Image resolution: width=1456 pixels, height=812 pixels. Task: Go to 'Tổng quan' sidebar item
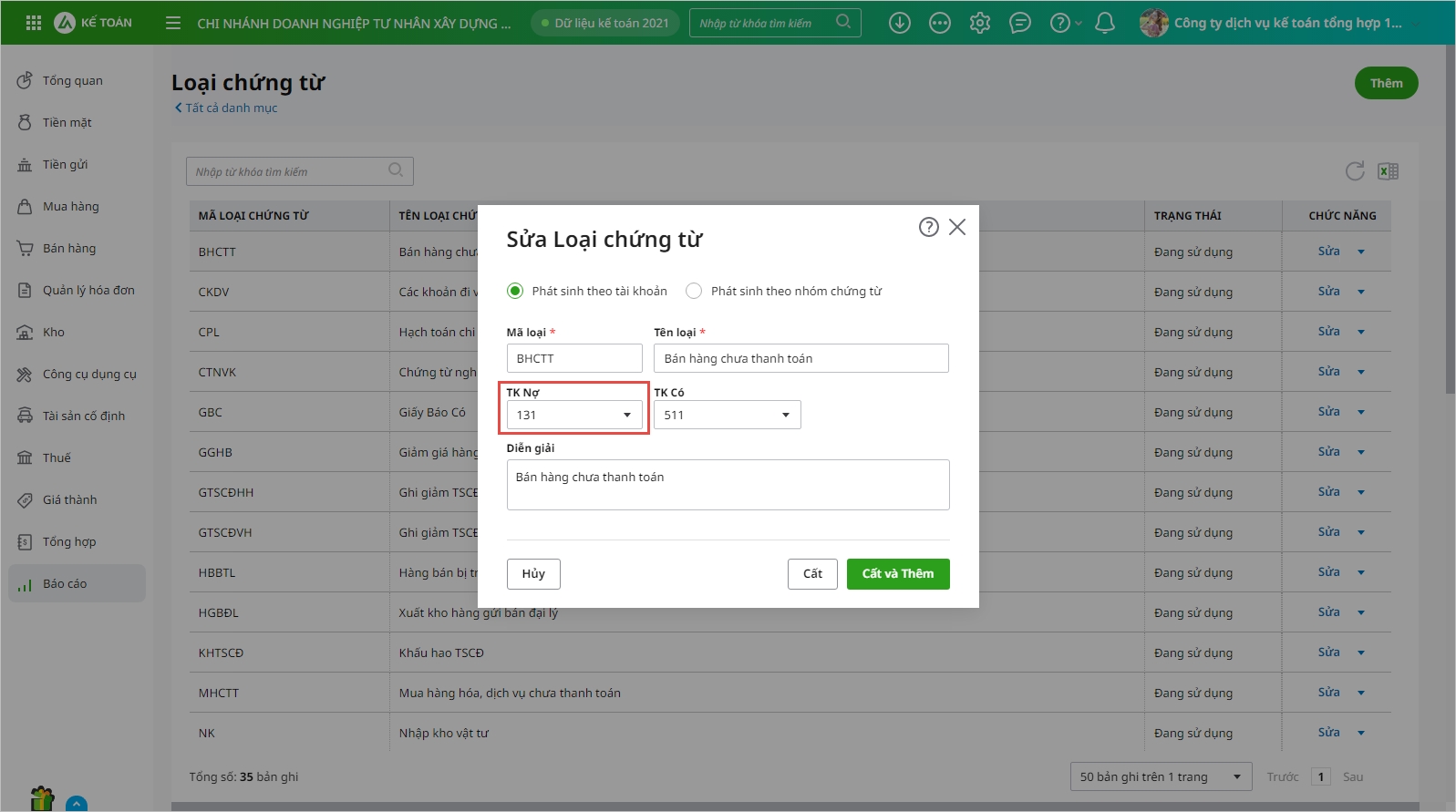(x=72, y=81)
